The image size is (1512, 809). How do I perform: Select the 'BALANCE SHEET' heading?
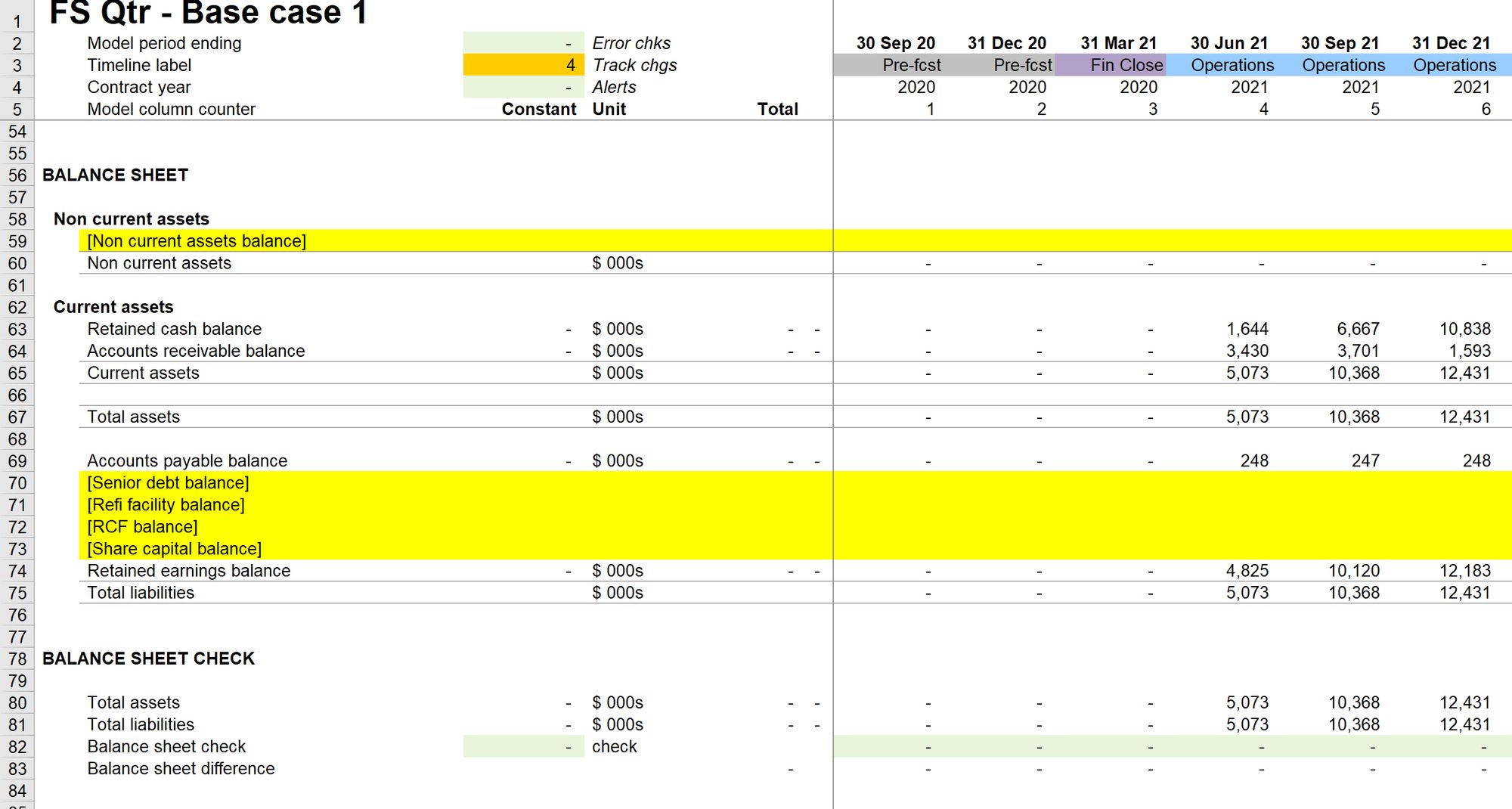115,175
